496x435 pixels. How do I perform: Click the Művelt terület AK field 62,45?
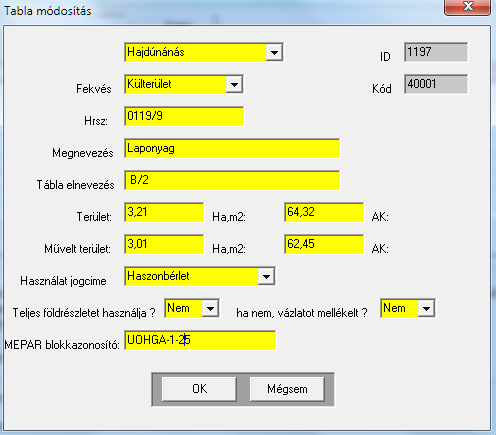pyautogui.click(x=324, y=244)
